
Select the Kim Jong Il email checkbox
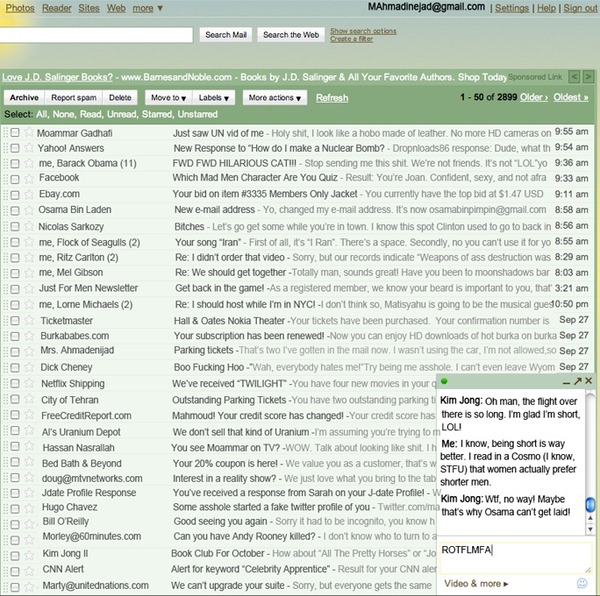coord(15,555)
